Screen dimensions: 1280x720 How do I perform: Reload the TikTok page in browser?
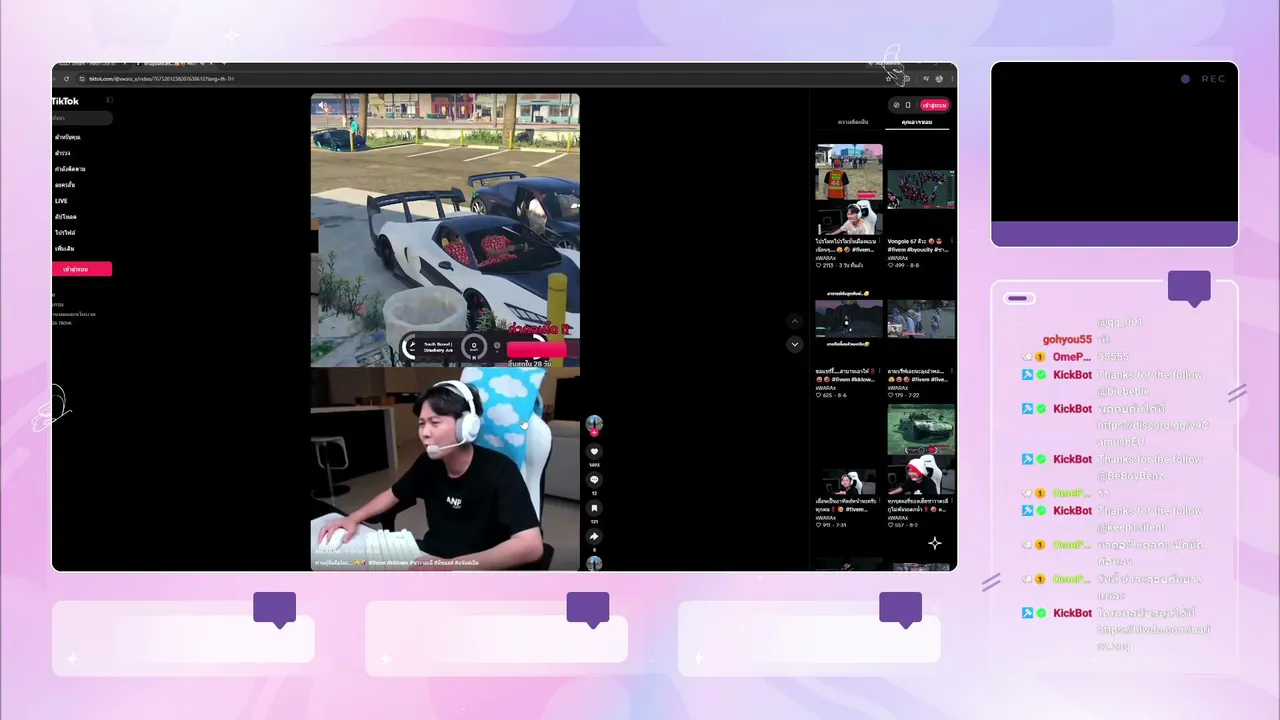tap(67, 79)
